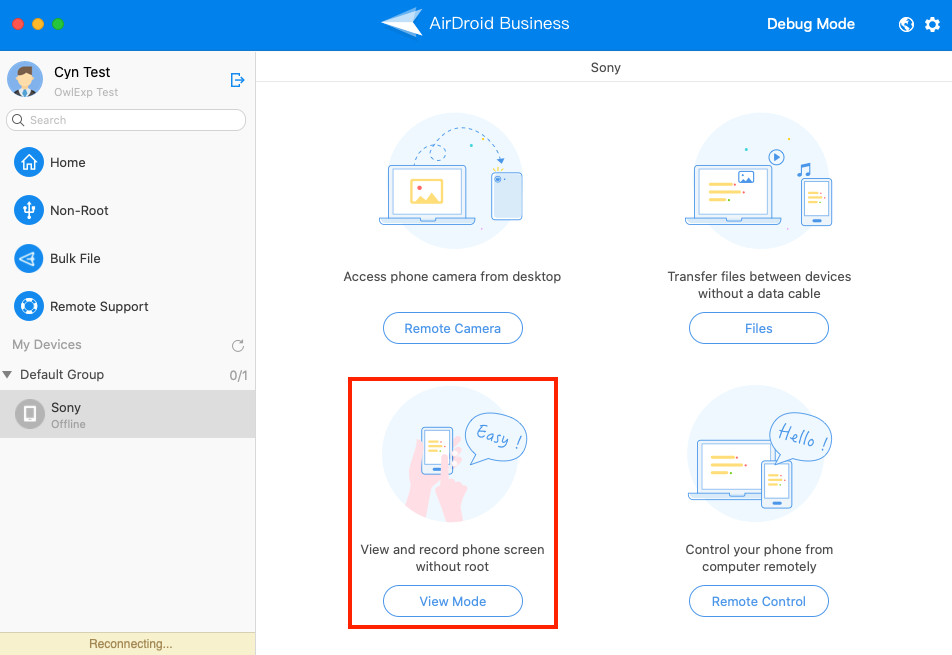This screenshot has width=952, height=655.
Task: Click the Offline status under Sony
Action: [68, 424]
